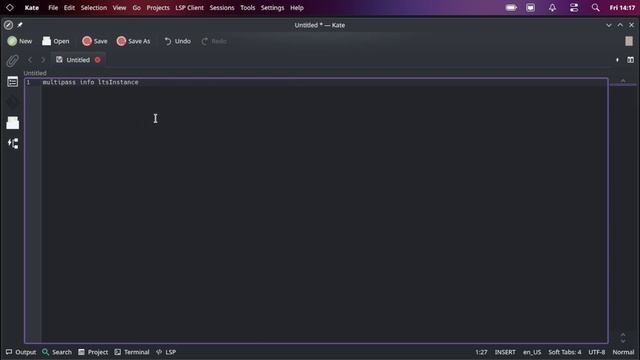Show the Project panel at bottom
This screenshot has width=640, height=360.
93,352
